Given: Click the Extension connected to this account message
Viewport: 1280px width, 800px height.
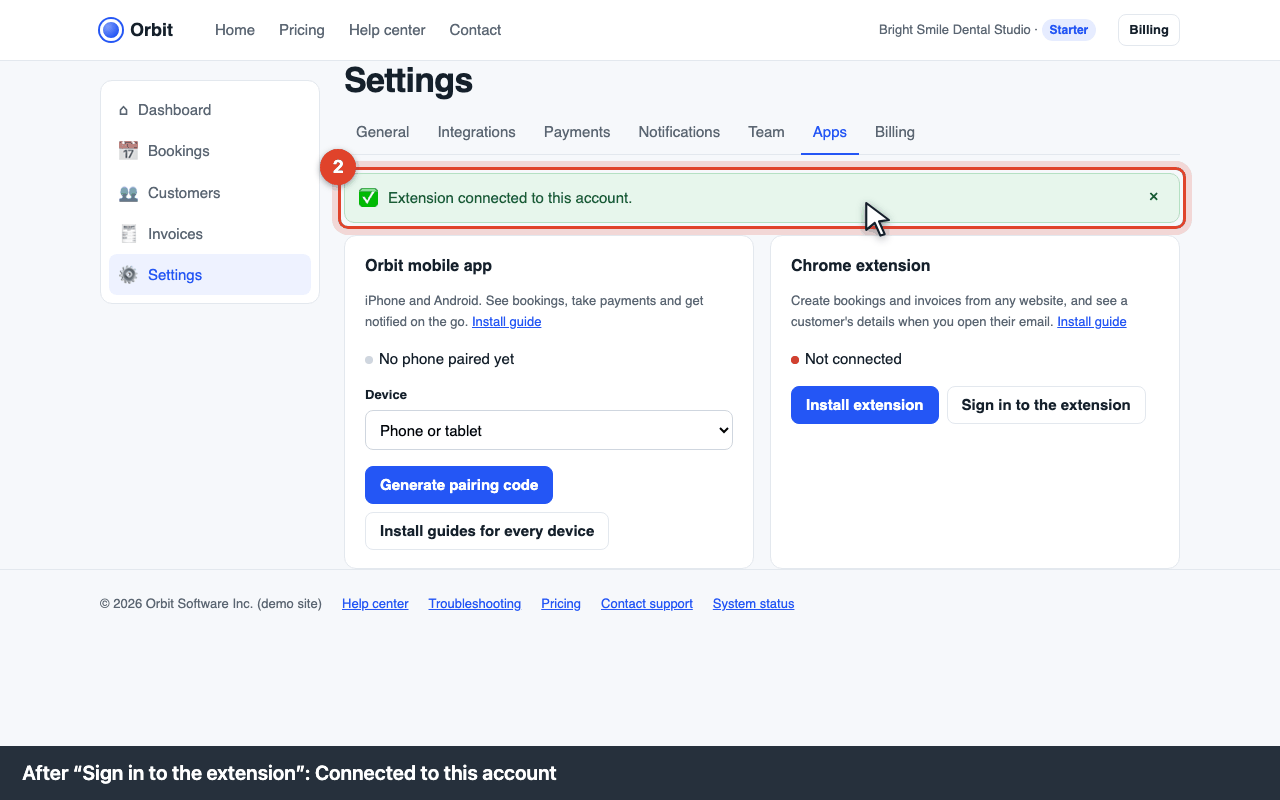Looking at the screenshot, I should (x=510, y=198).
